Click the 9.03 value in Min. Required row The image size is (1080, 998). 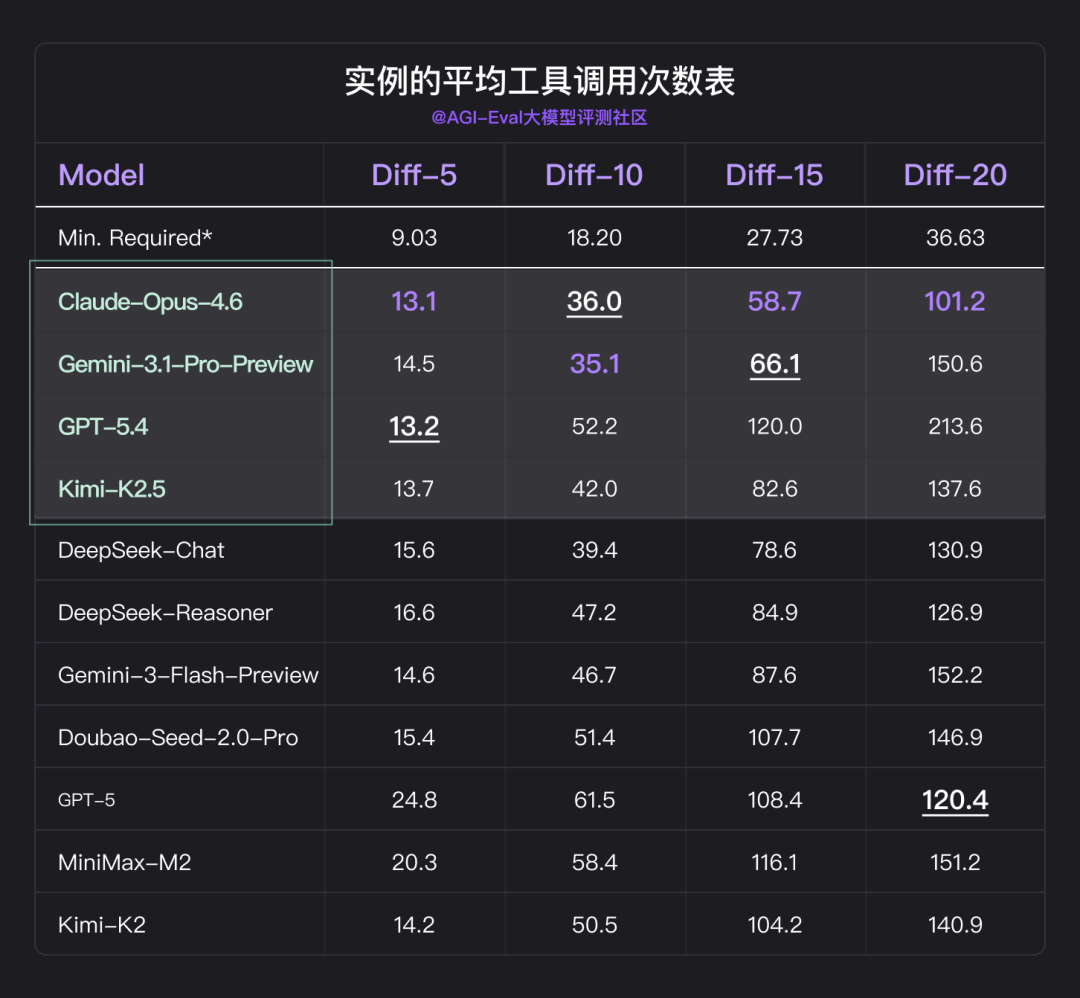[414, 238]
